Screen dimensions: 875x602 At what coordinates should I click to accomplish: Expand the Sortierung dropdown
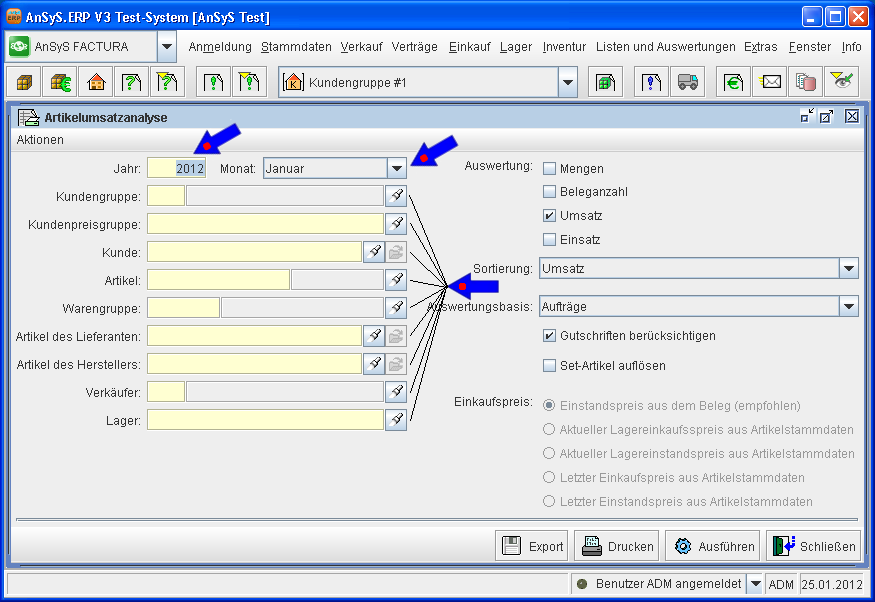(848, 268)
